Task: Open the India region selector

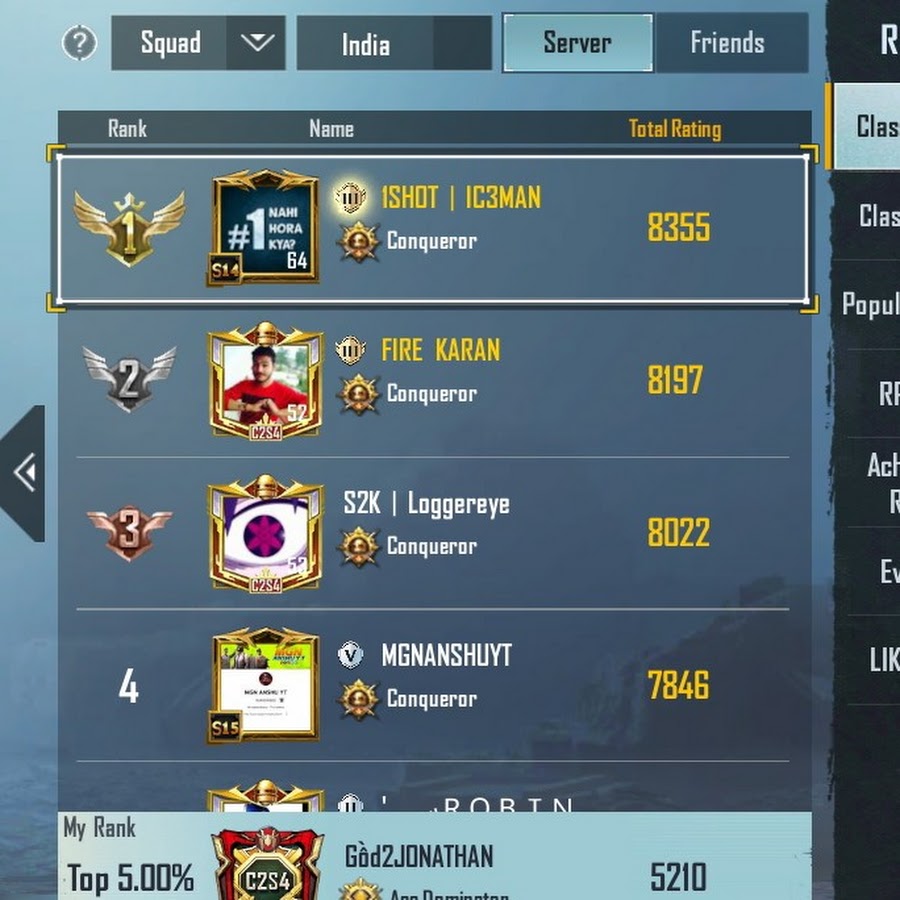Action: (x=394, y=44)
